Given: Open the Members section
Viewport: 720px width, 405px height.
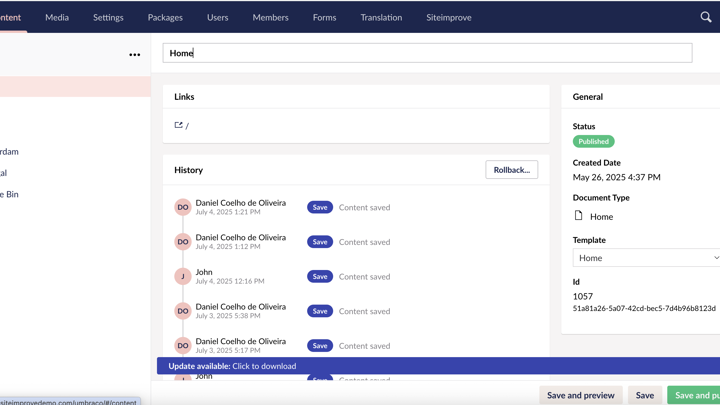Looking at the screenshot, I should point(270,17).
